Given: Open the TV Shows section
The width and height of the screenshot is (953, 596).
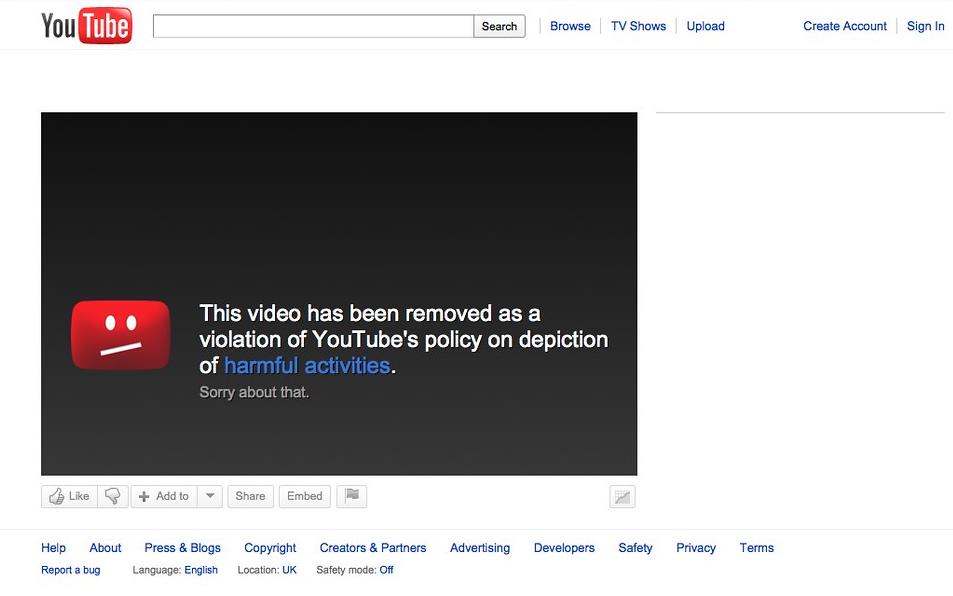Looking at the screenshot, I should point(638,26).
